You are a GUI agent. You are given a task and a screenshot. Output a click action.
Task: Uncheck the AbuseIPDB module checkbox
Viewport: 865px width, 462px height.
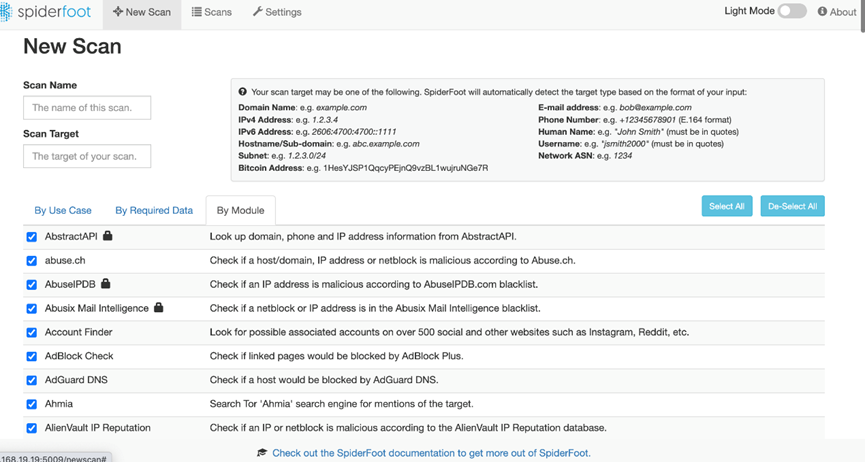(31, 285)
